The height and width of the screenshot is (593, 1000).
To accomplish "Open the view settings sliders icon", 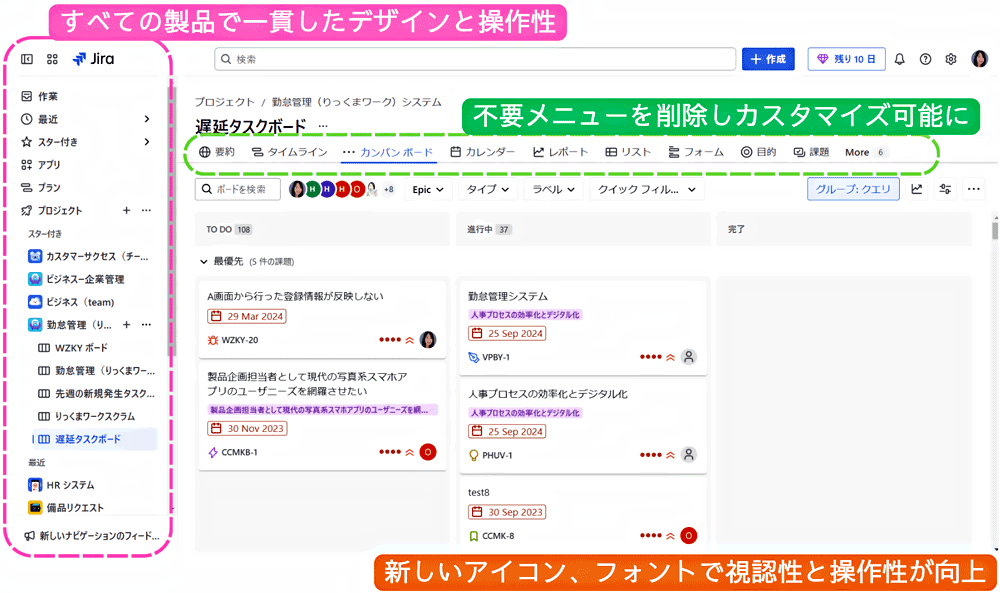I will pos(945,189).
